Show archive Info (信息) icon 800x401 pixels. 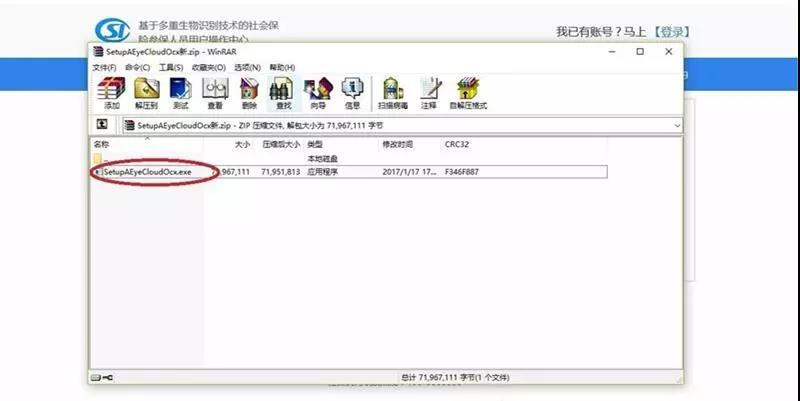point(352,93)
